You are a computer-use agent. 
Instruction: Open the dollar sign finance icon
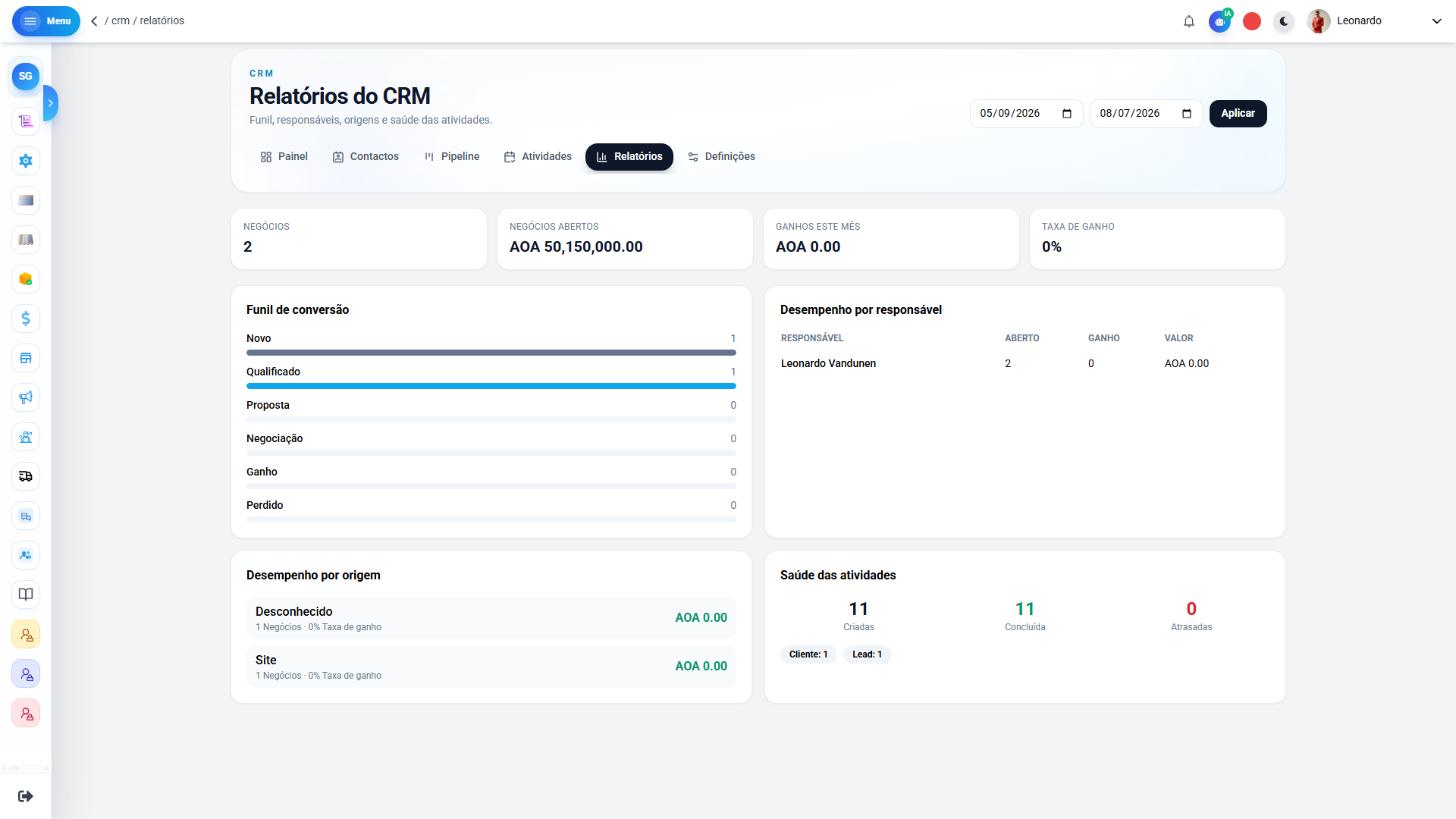tap(26, 318)
